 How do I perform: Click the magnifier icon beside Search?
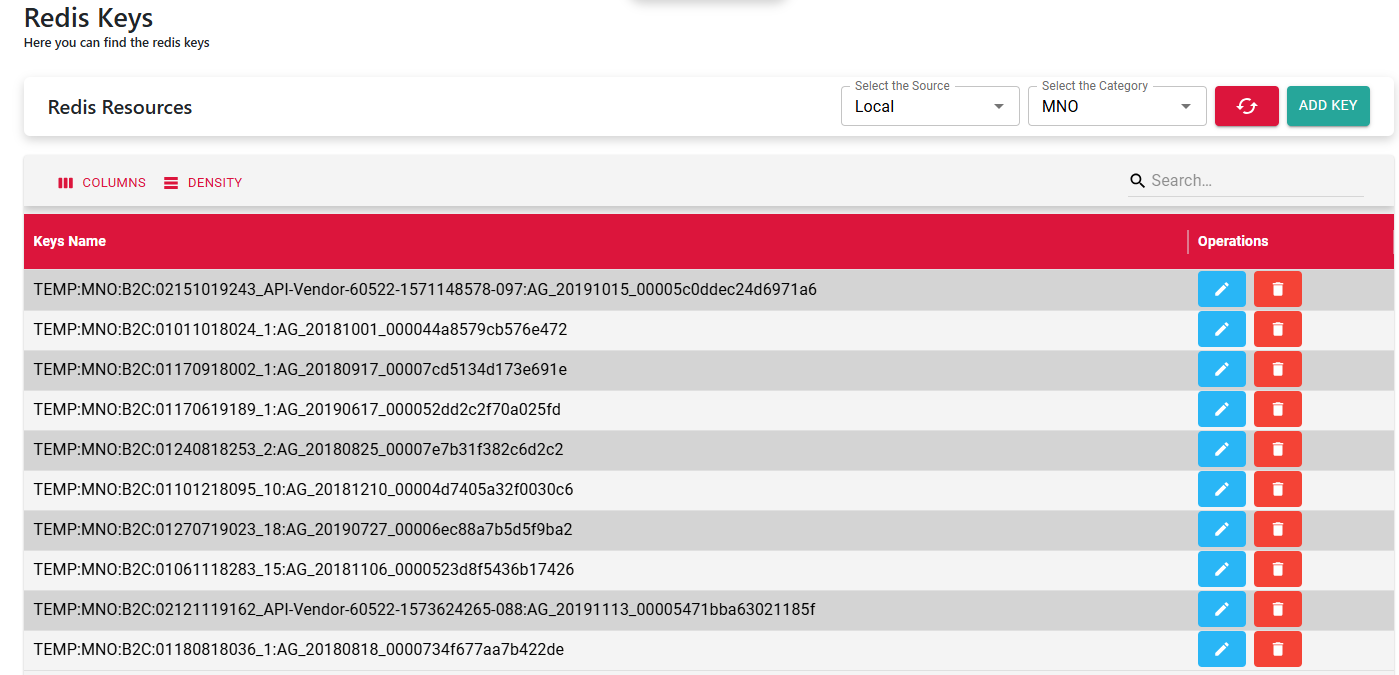1137,181
